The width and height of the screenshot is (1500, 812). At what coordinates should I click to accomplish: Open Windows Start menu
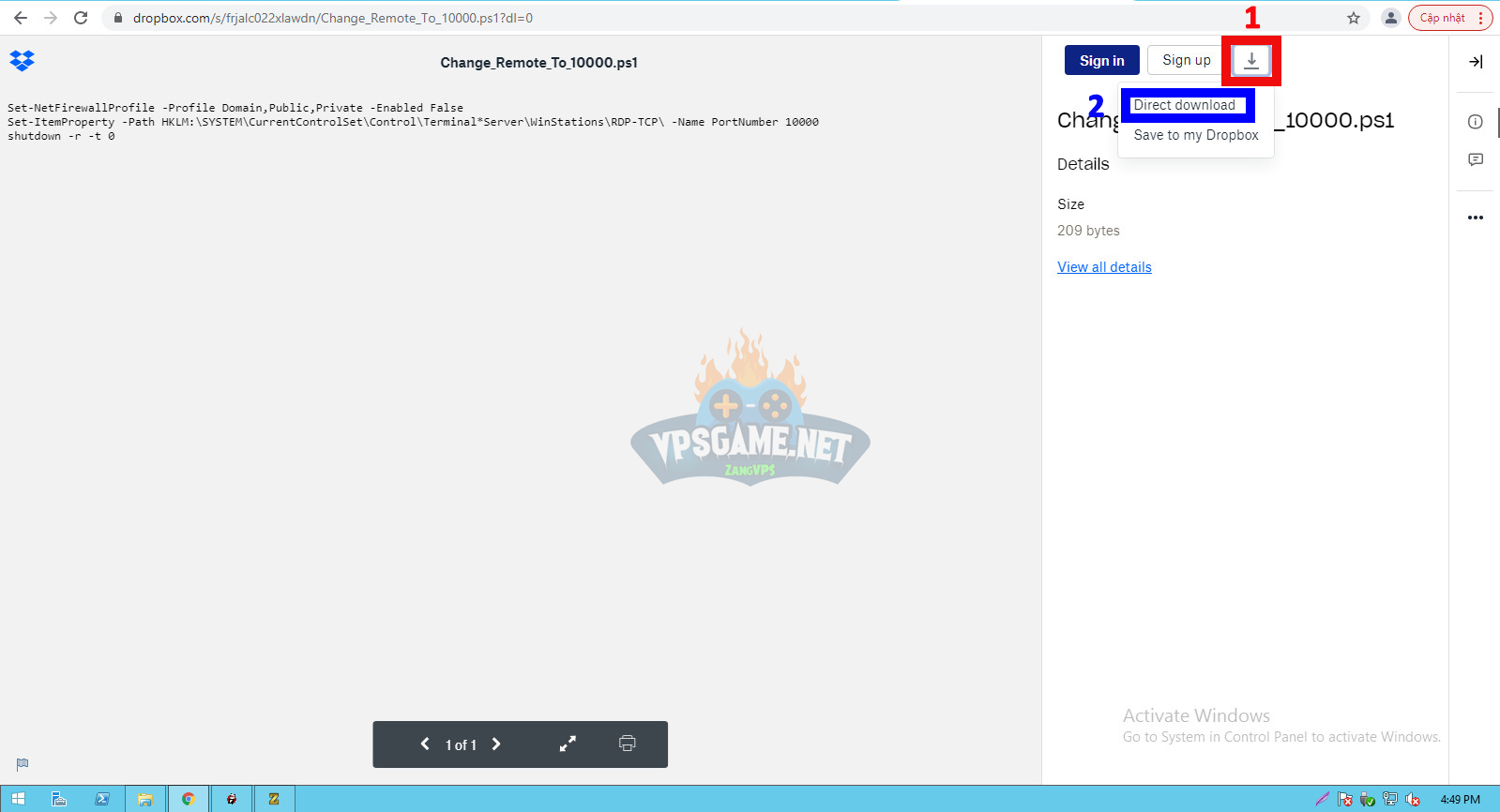tap(17, 799)
